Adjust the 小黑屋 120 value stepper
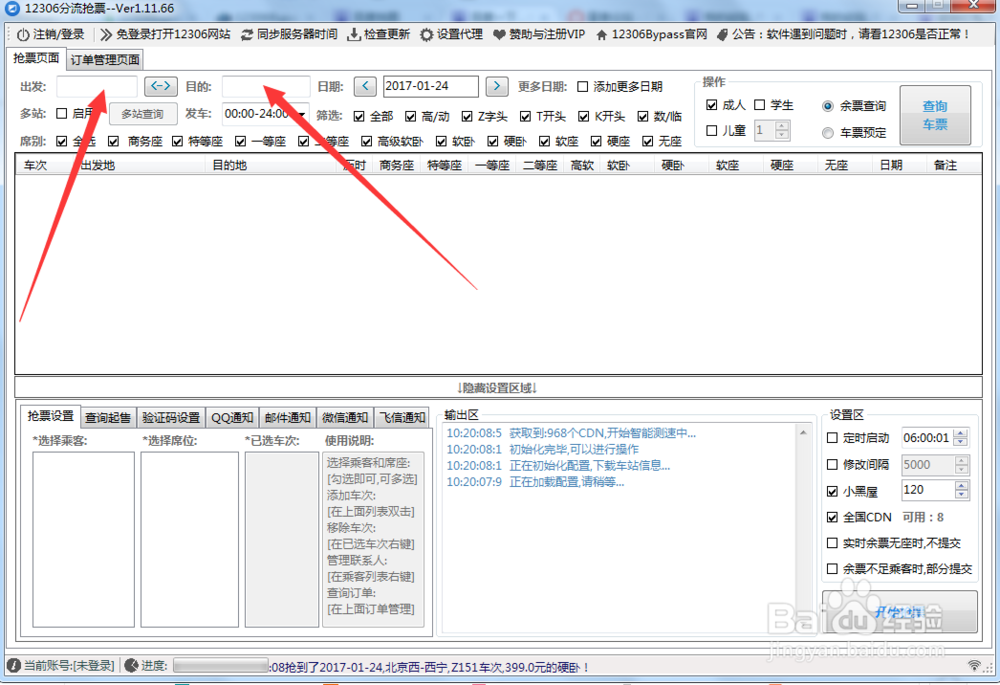The height and width of the screenshot is (685, 1000). (961, 490)
